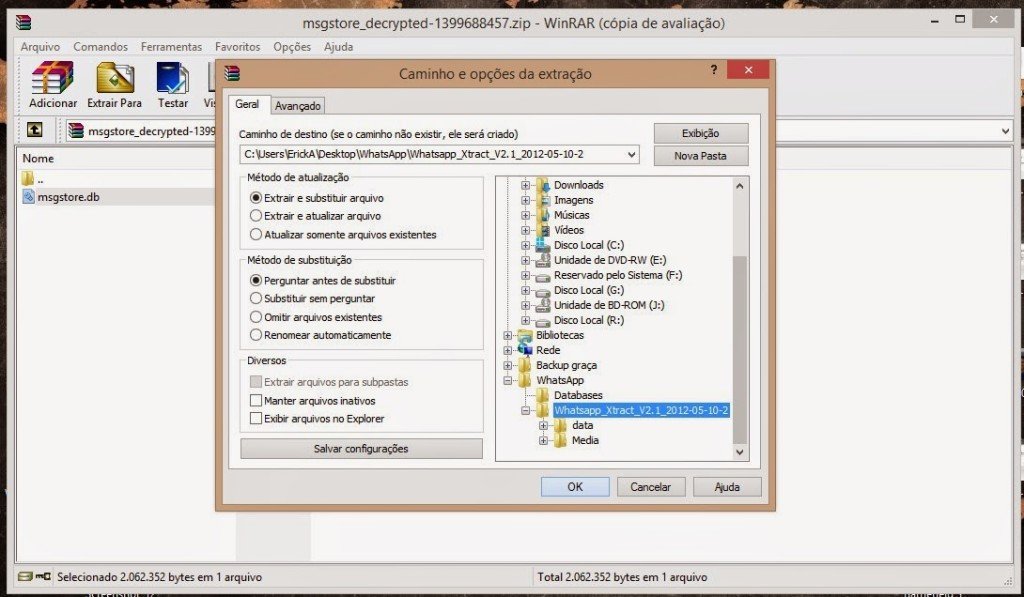The width and height of the screenshot is (1024, 597).
Task: Expand the data folder node
Action: [543, 425]
